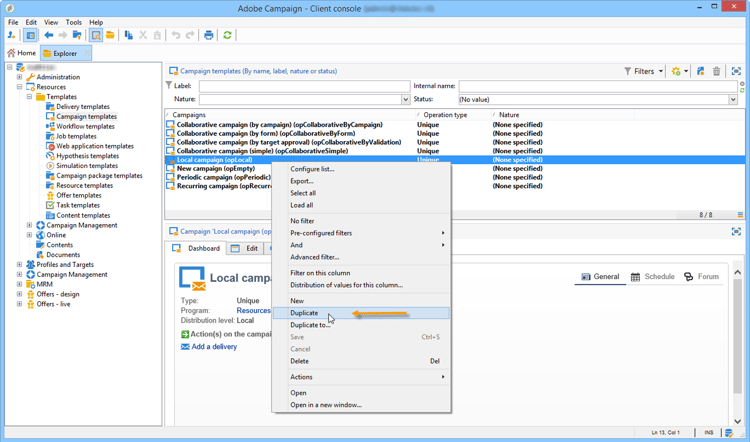Open the Pre-configured filters submenu
This screenshot has height=442, width=750.
coord(361,233)
